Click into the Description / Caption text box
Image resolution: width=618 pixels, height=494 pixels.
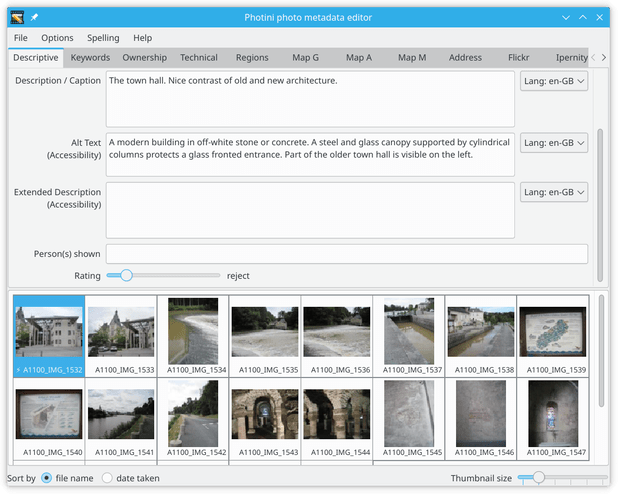(310, 99)
